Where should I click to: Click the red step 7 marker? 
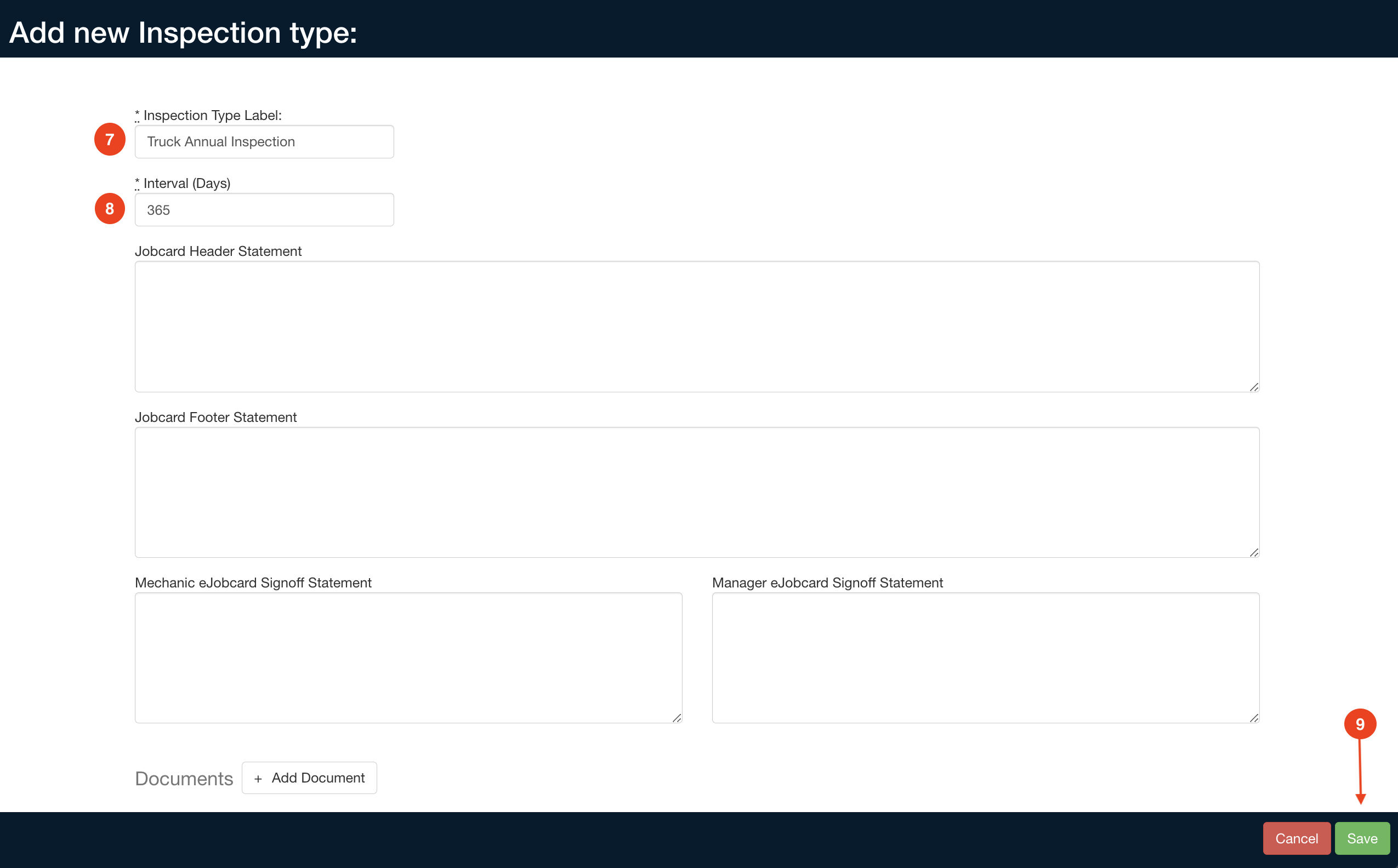[110, 140]
